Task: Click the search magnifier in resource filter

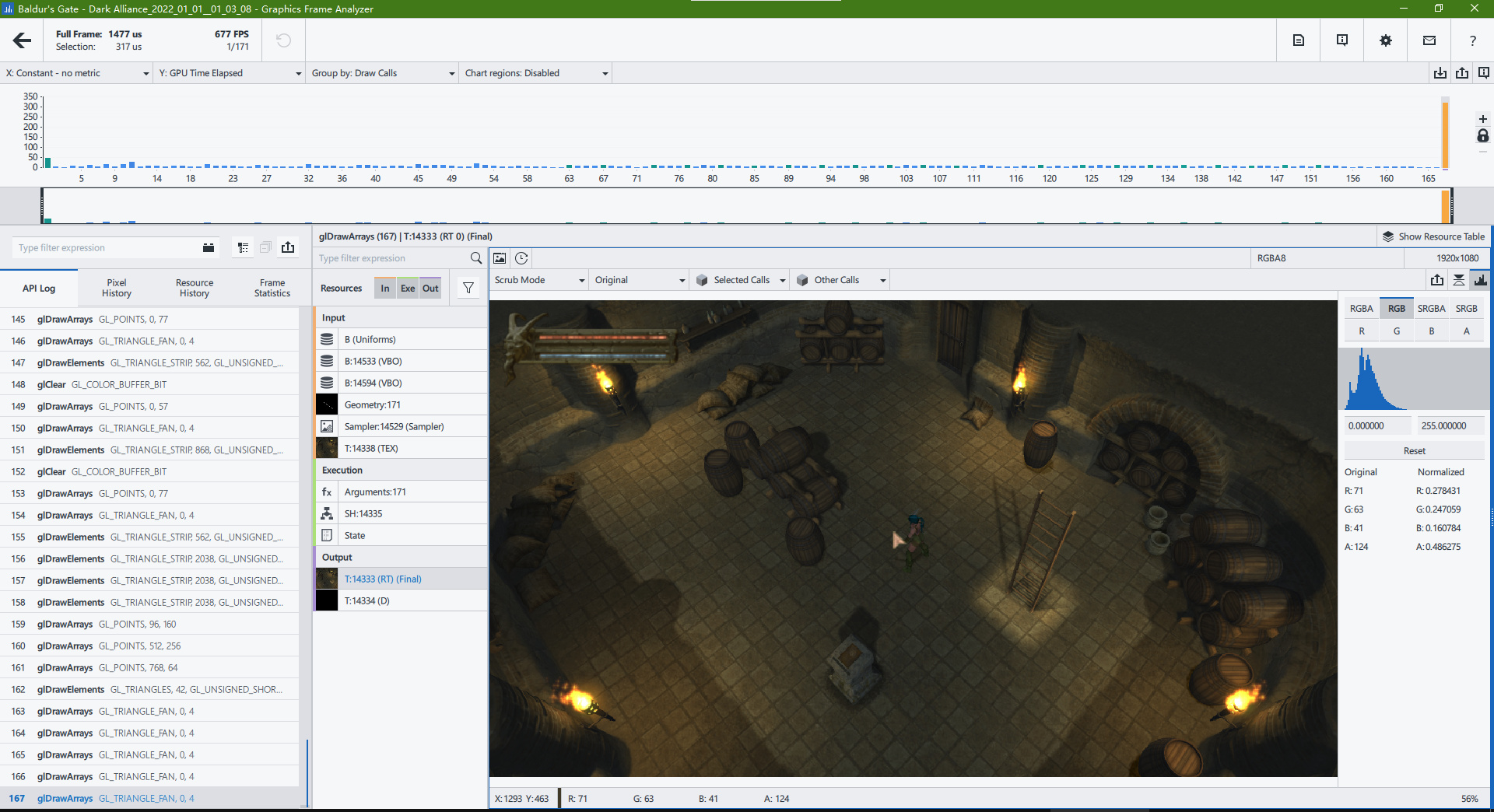Action: coord(475,258)
